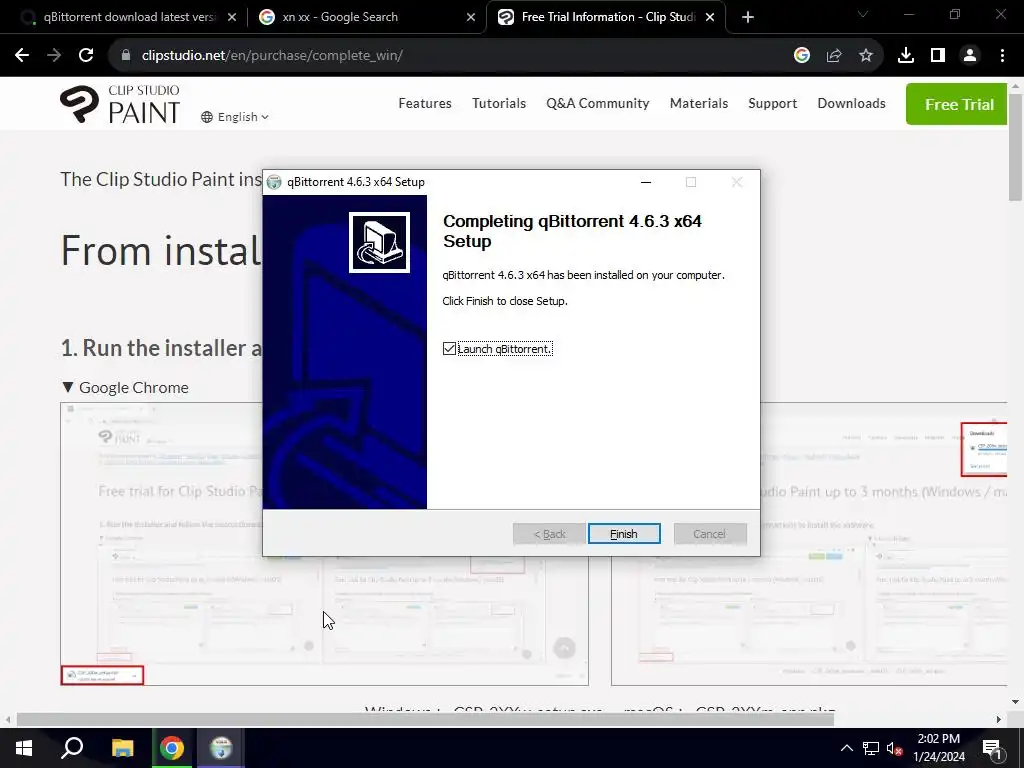Open the taskbar clock showing 2:02 PM

(x=939, y=748)
